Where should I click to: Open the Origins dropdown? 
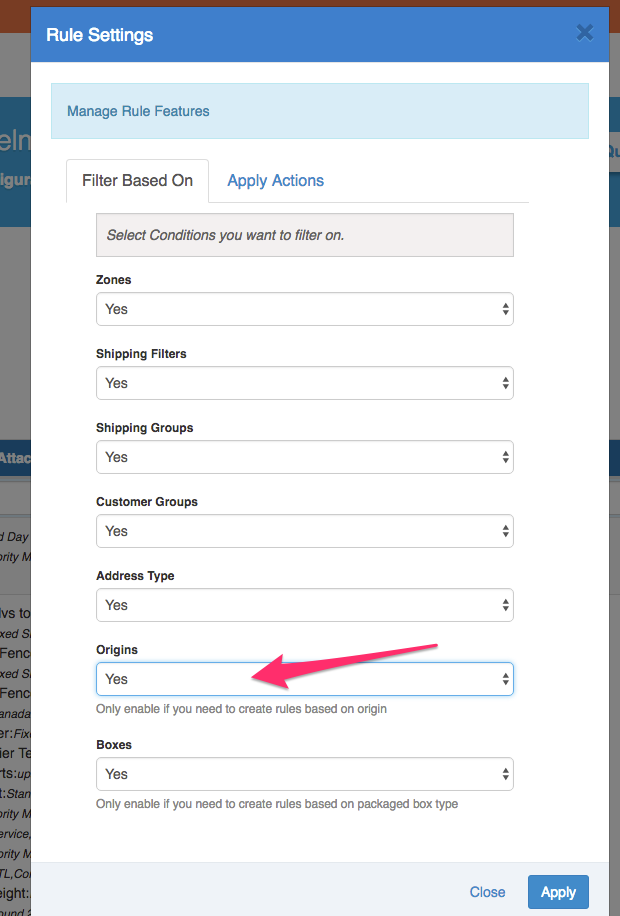(x=304, y=679)
